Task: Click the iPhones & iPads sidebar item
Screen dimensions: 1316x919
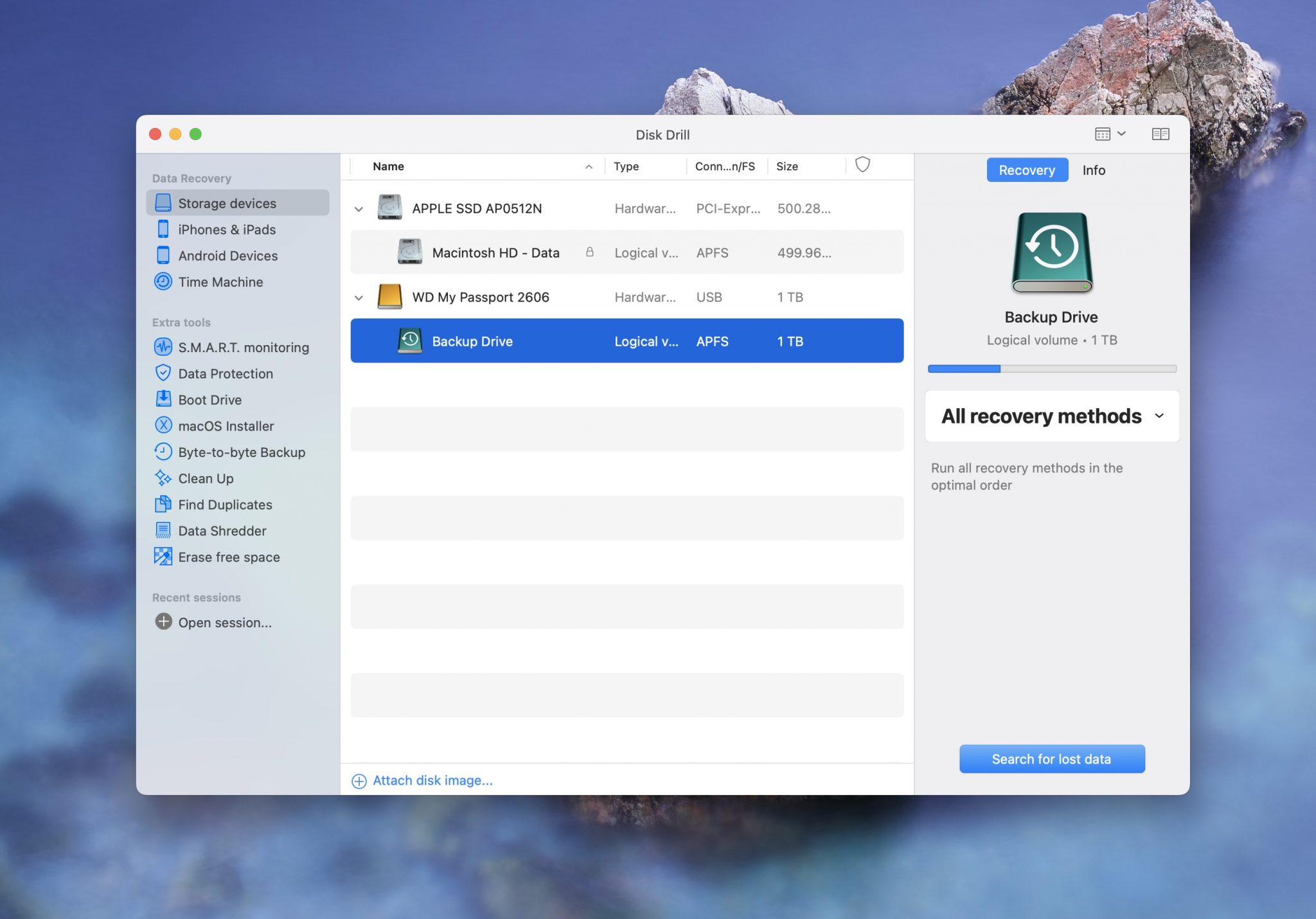Action: click(x=226, y=228)
